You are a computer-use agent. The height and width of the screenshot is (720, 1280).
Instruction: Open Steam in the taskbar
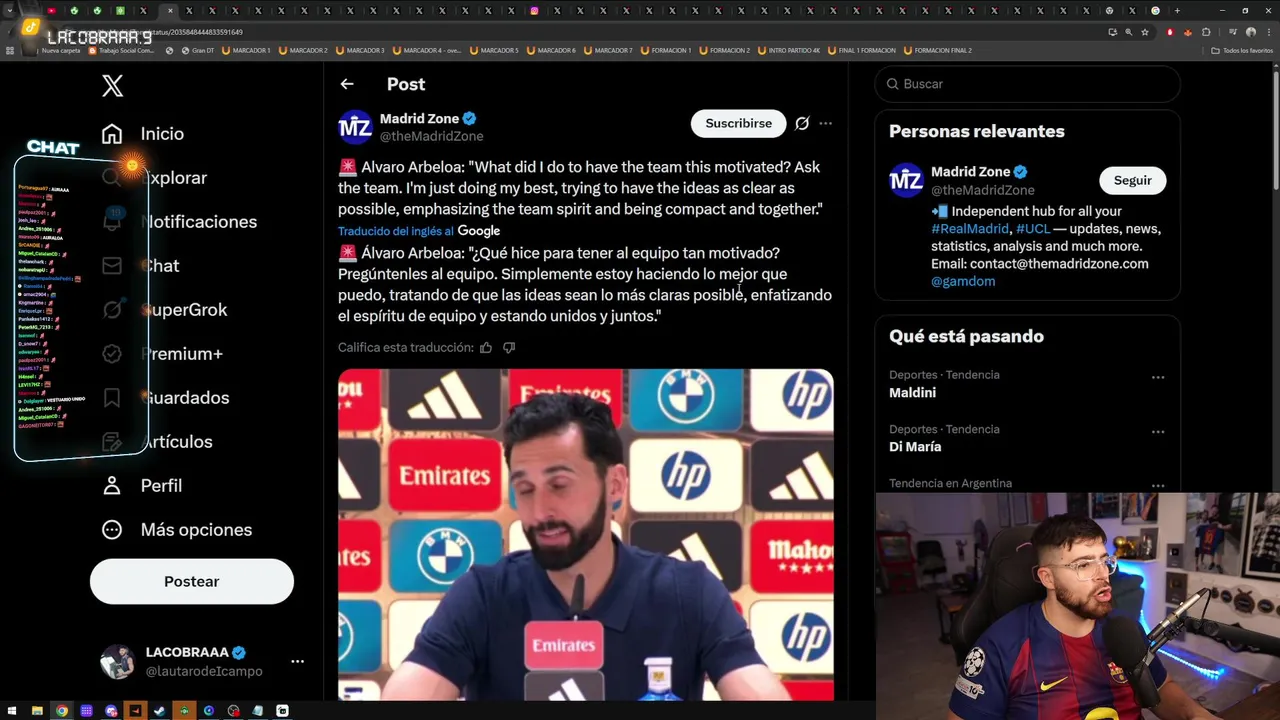pos(160,711)
